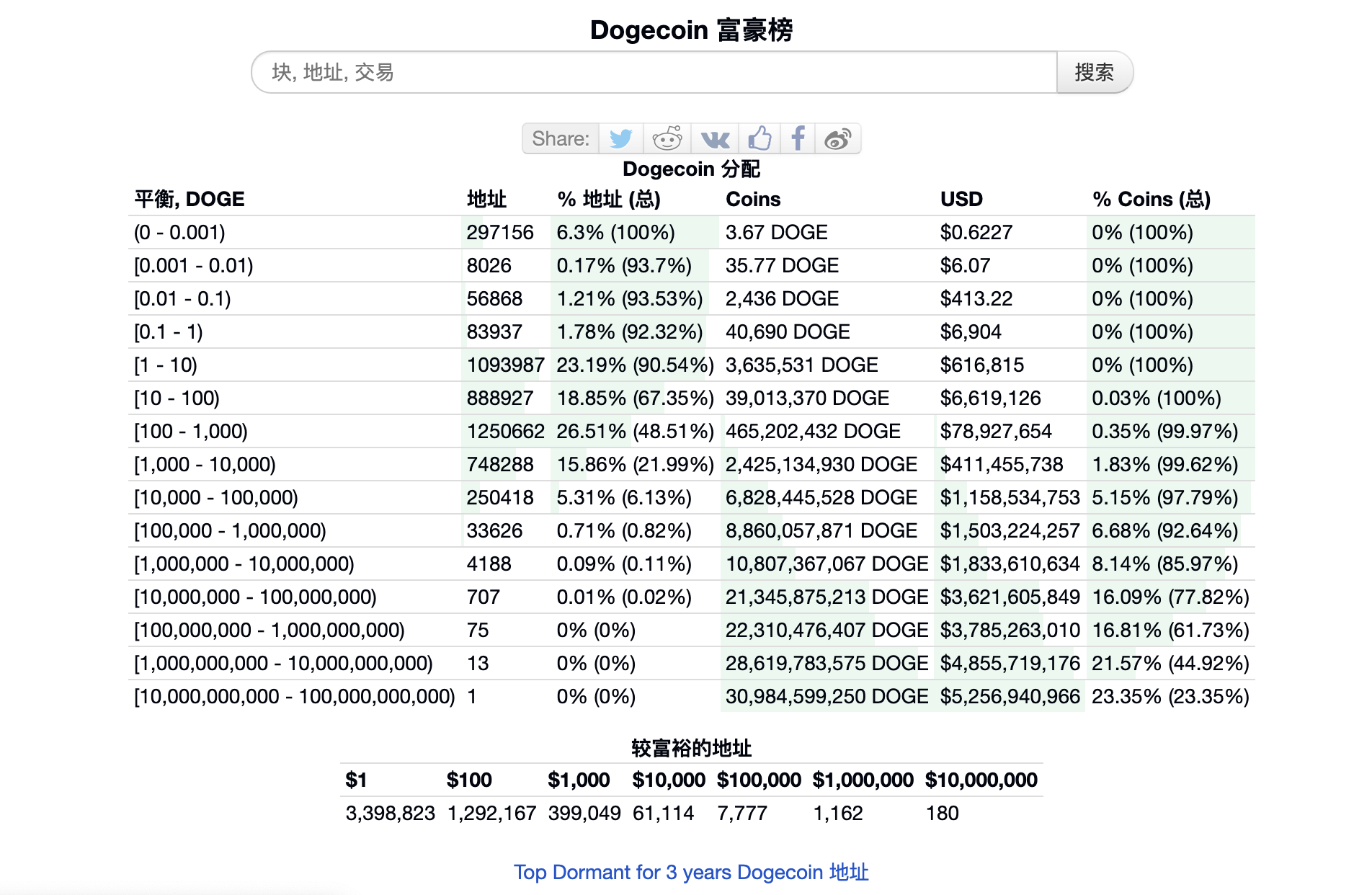
Task: Click the coins share 21.57% (44.92%)
Action: click(1170, 663)
